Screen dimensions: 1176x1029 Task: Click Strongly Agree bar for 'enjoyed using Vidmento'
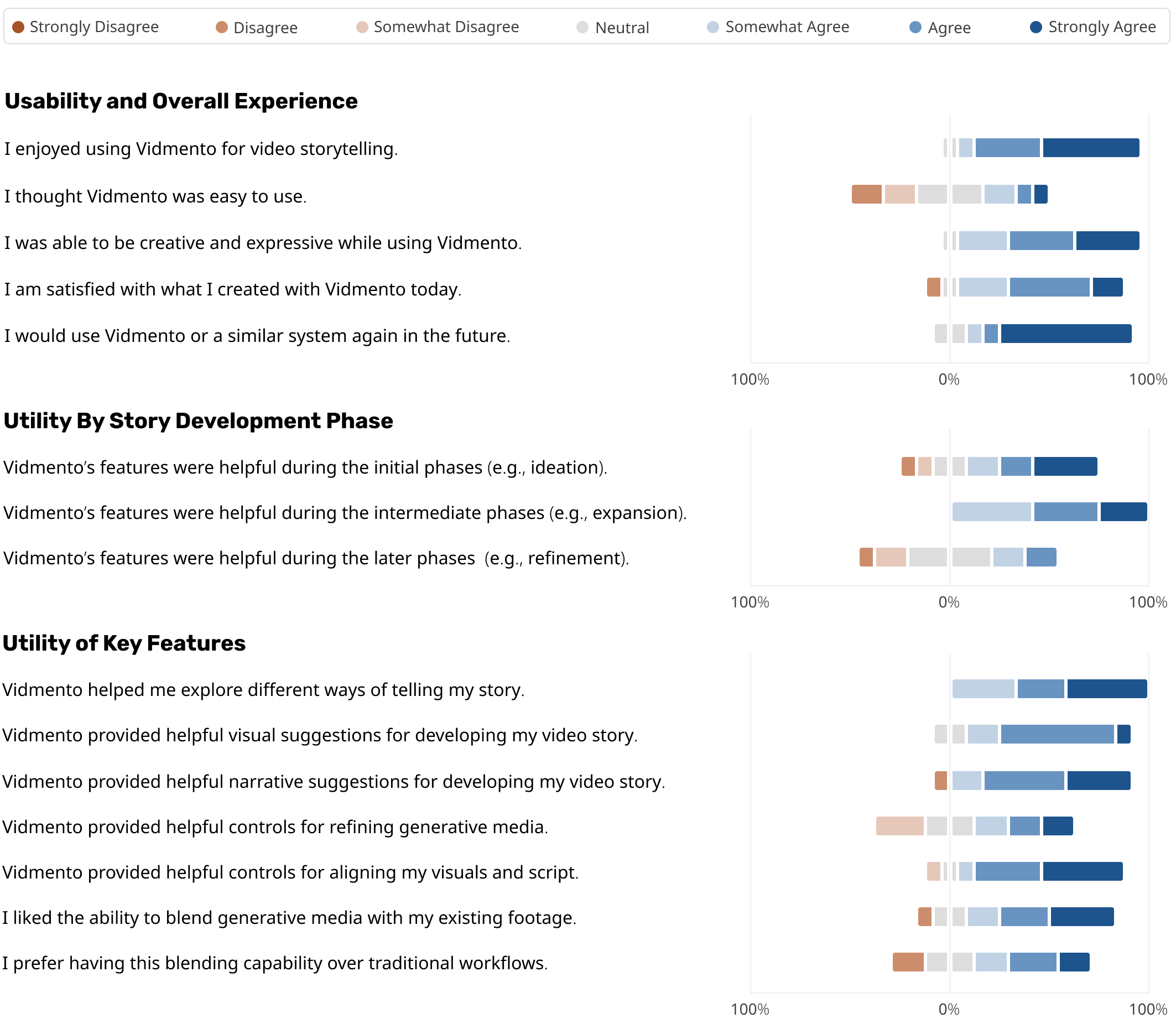tap(1090, 148)
